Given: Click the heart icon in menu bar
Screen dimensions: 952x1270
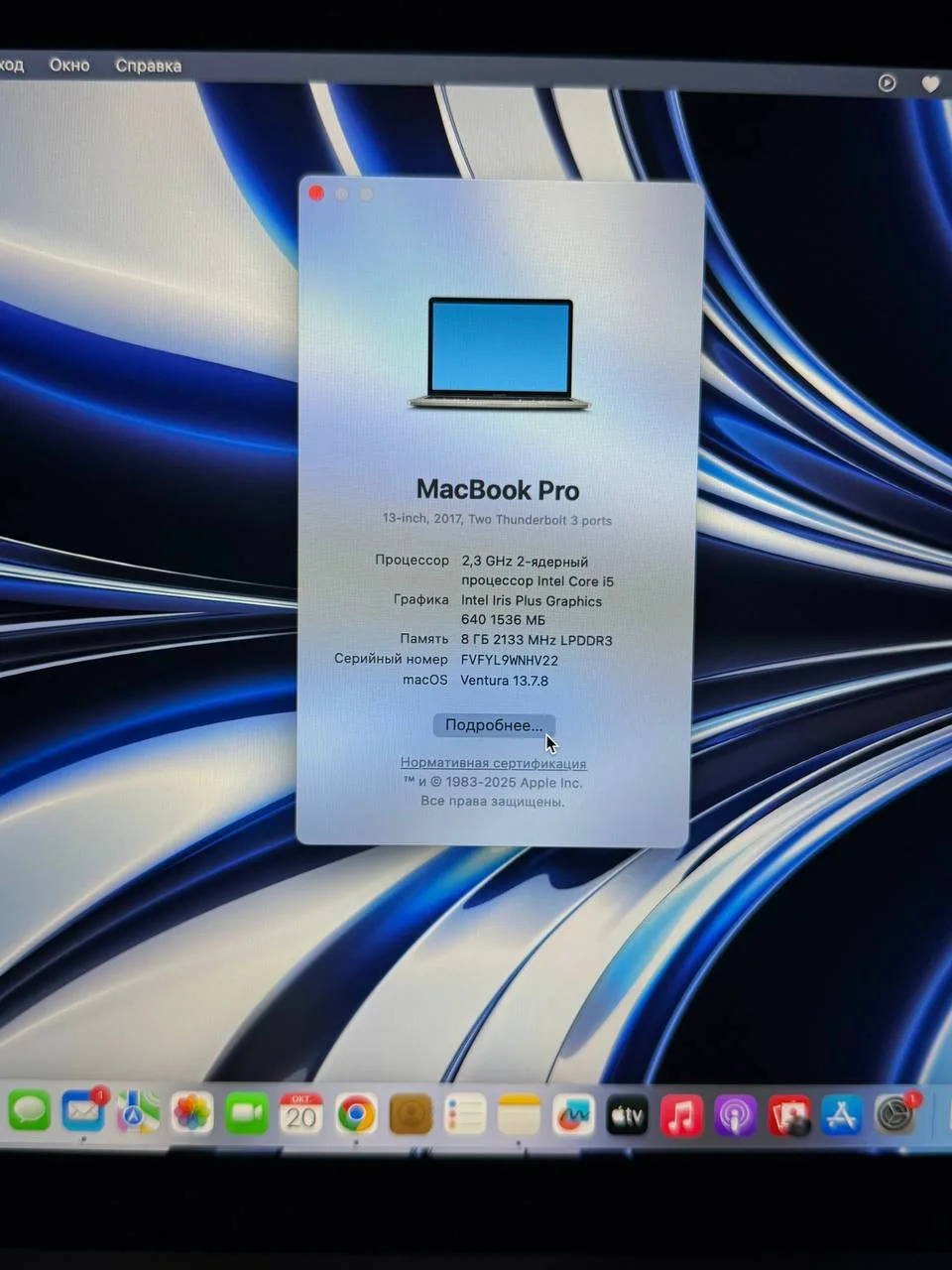Looking at the screenshot, I should pyautogui.click(x=930, y=84).
